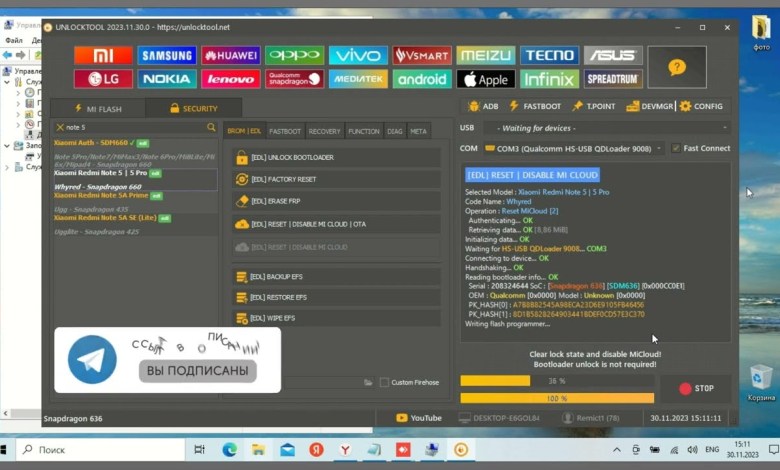780x470 pixels.
Task: Enable the Custom Firehose checkbox
Action: [x=385, y=382]
